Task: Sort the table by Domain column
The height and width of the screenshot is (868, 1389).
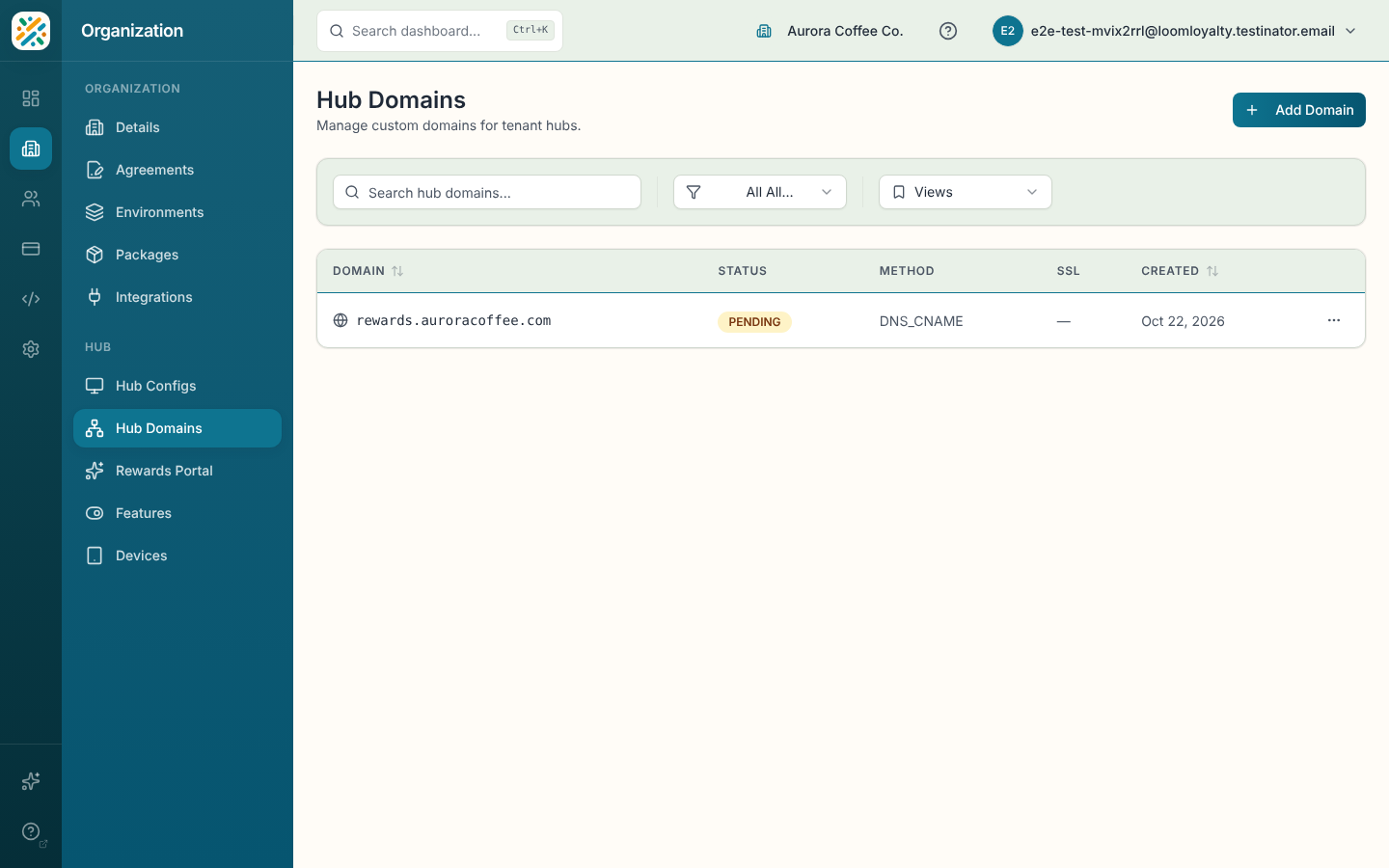Action: coord(368,271)
